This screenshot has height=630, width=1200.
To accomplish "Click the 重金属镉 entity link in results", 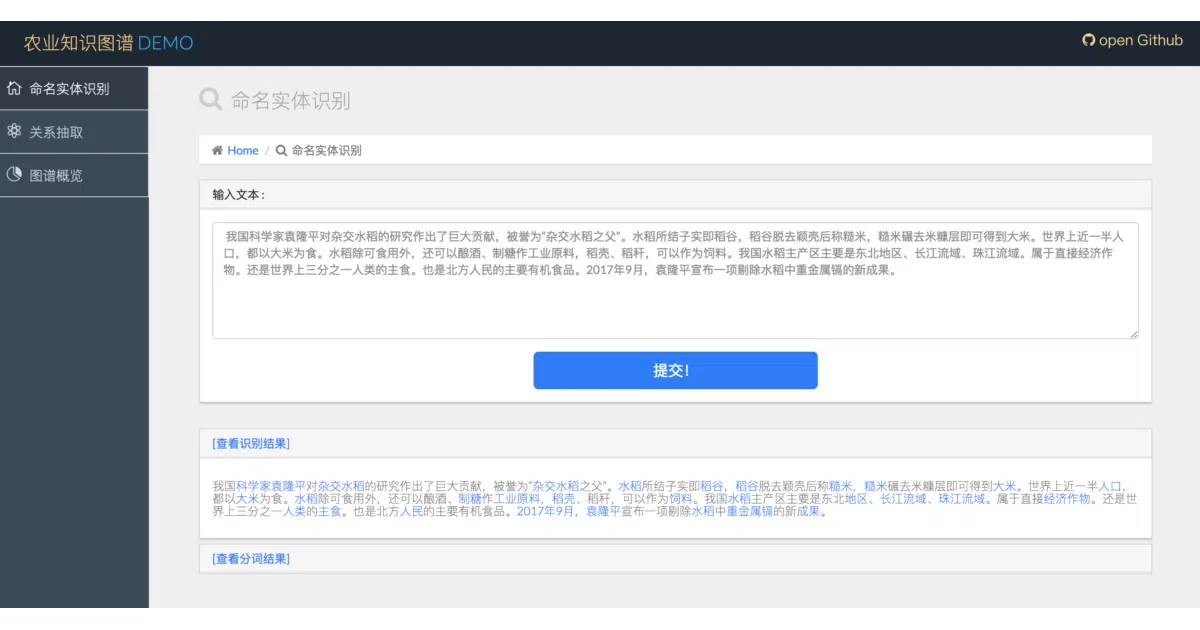I will [x=750, y=511].
